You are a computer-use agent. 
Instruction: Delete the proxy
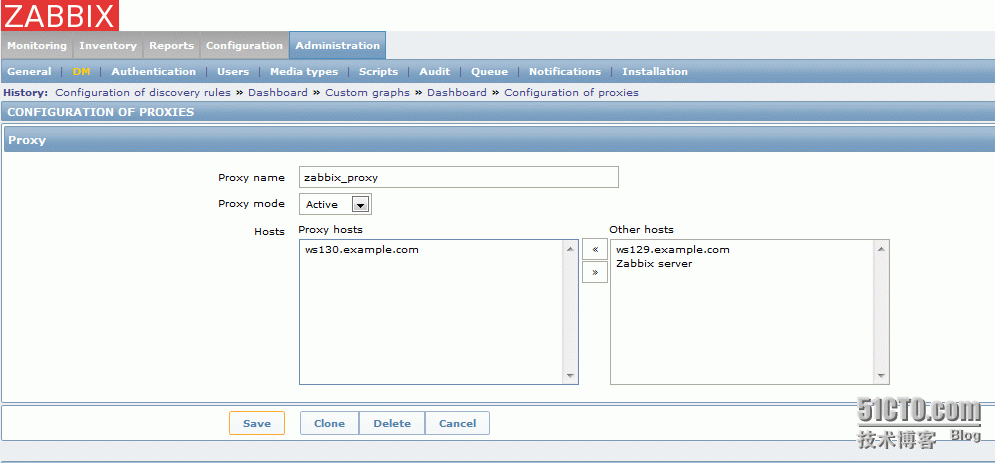pyautogui.click(x=392, y=424)
